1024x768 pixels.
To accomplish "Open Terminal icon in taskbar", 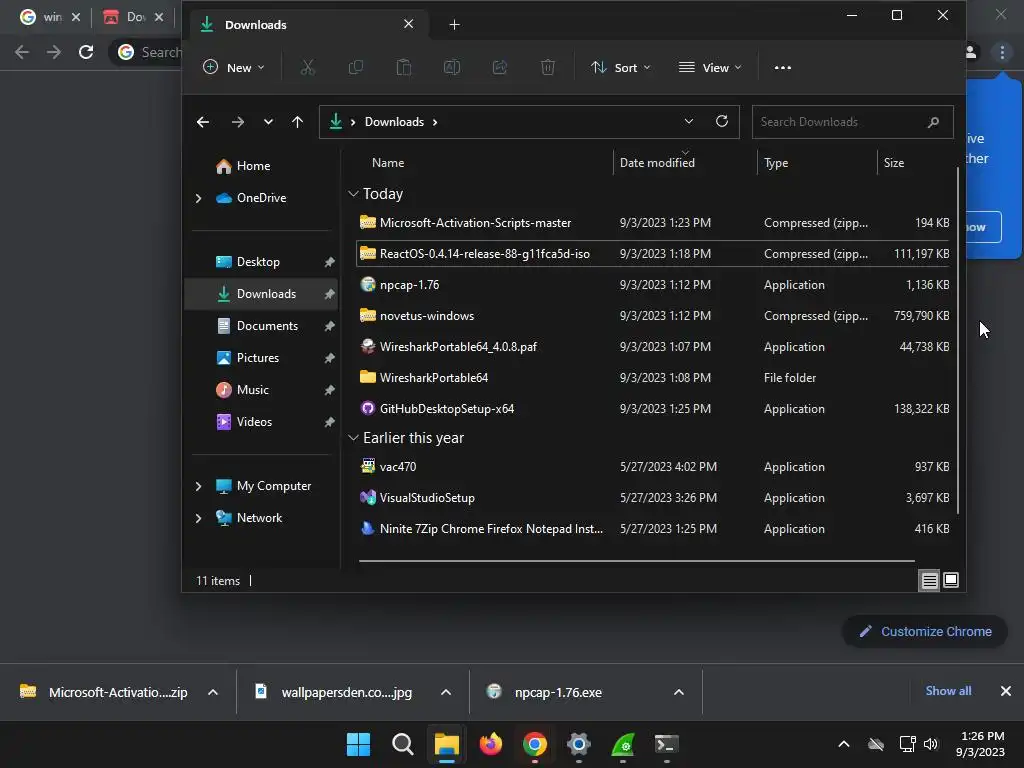I will point(666,744).
